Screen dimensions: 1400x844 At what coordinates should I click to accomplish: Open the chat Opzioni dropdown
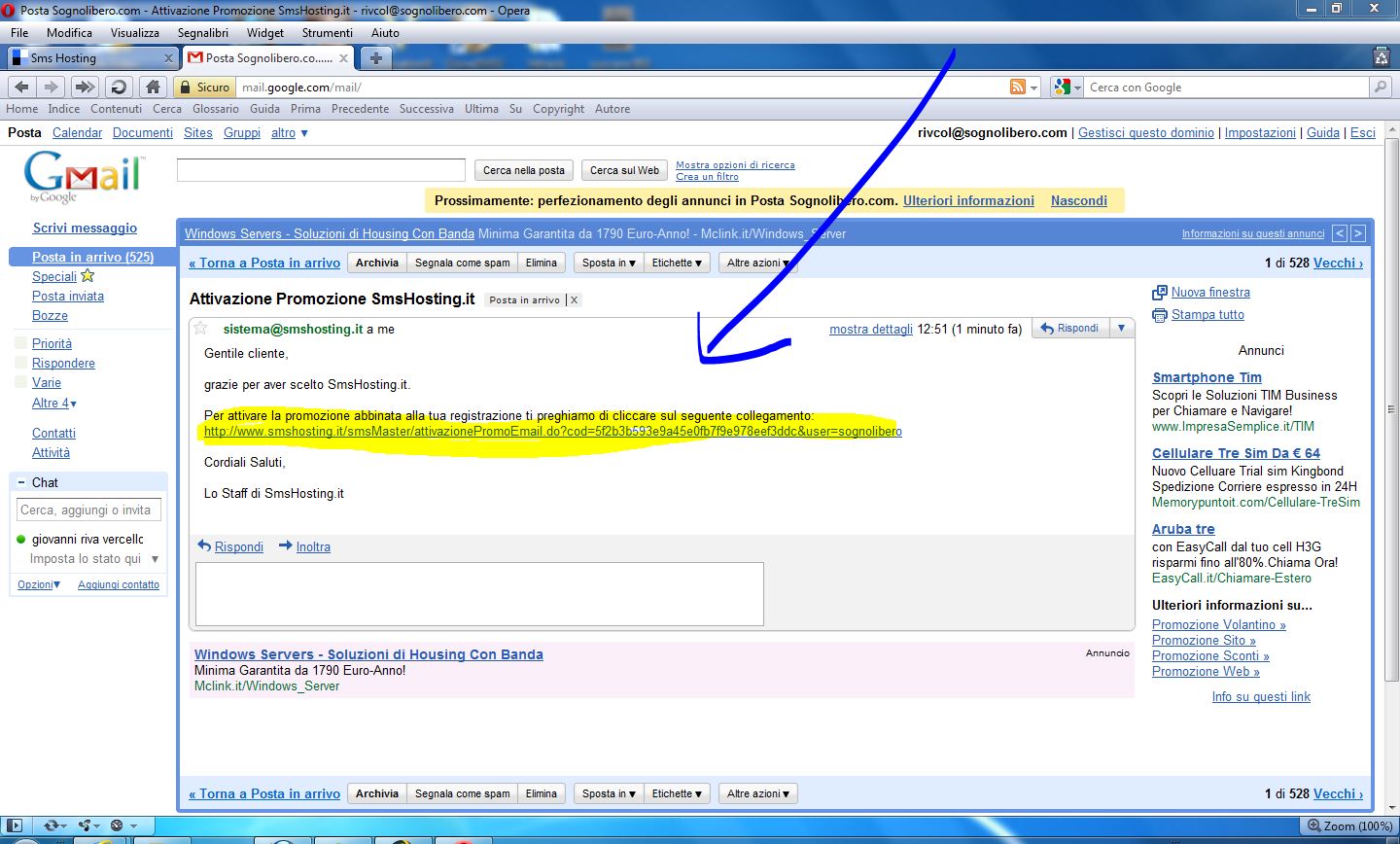pos(39,584)
